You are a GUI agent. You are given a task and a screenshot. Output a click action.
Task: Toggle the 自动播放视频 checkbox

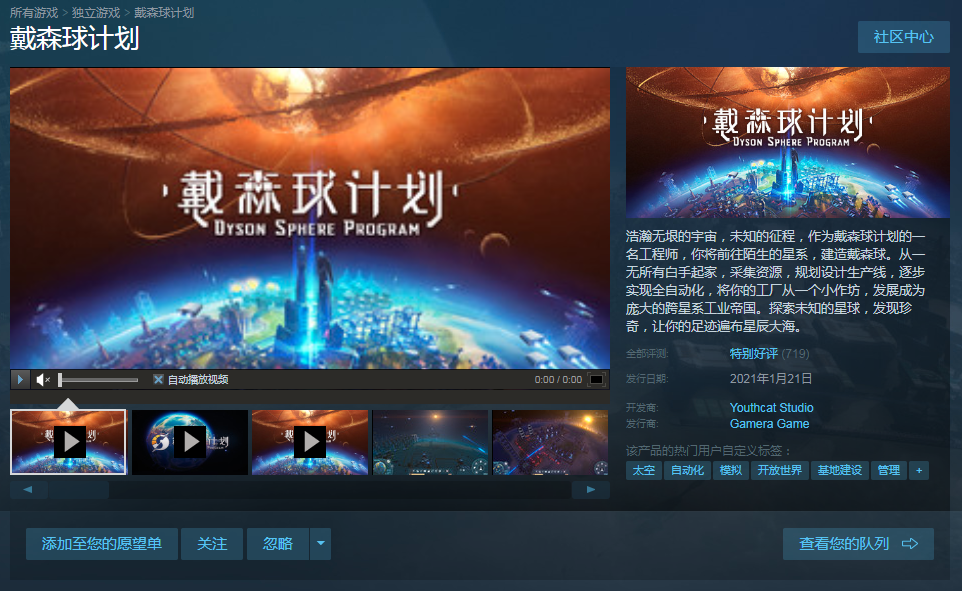click(x=158, y=380)
